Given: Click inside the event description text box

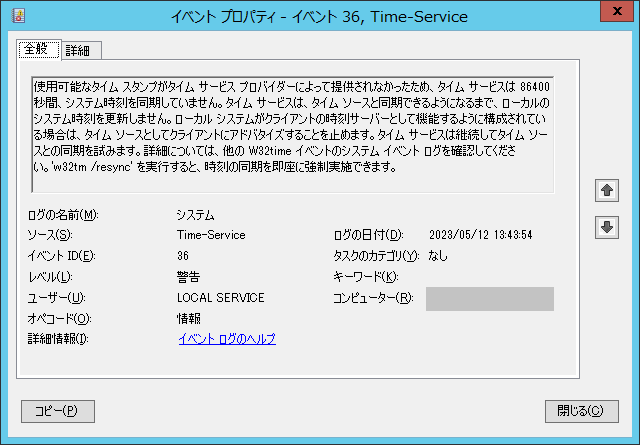Looking at the screenshot, I should [x=293, y=134].
